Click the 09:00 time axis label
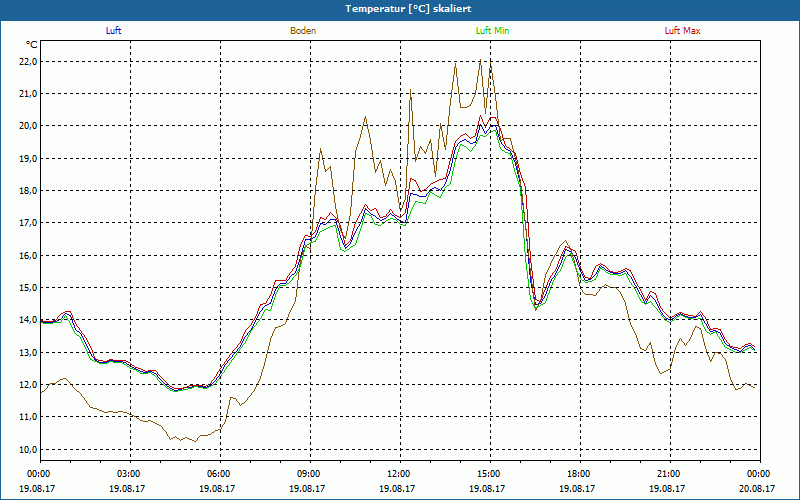 [310, 474]
